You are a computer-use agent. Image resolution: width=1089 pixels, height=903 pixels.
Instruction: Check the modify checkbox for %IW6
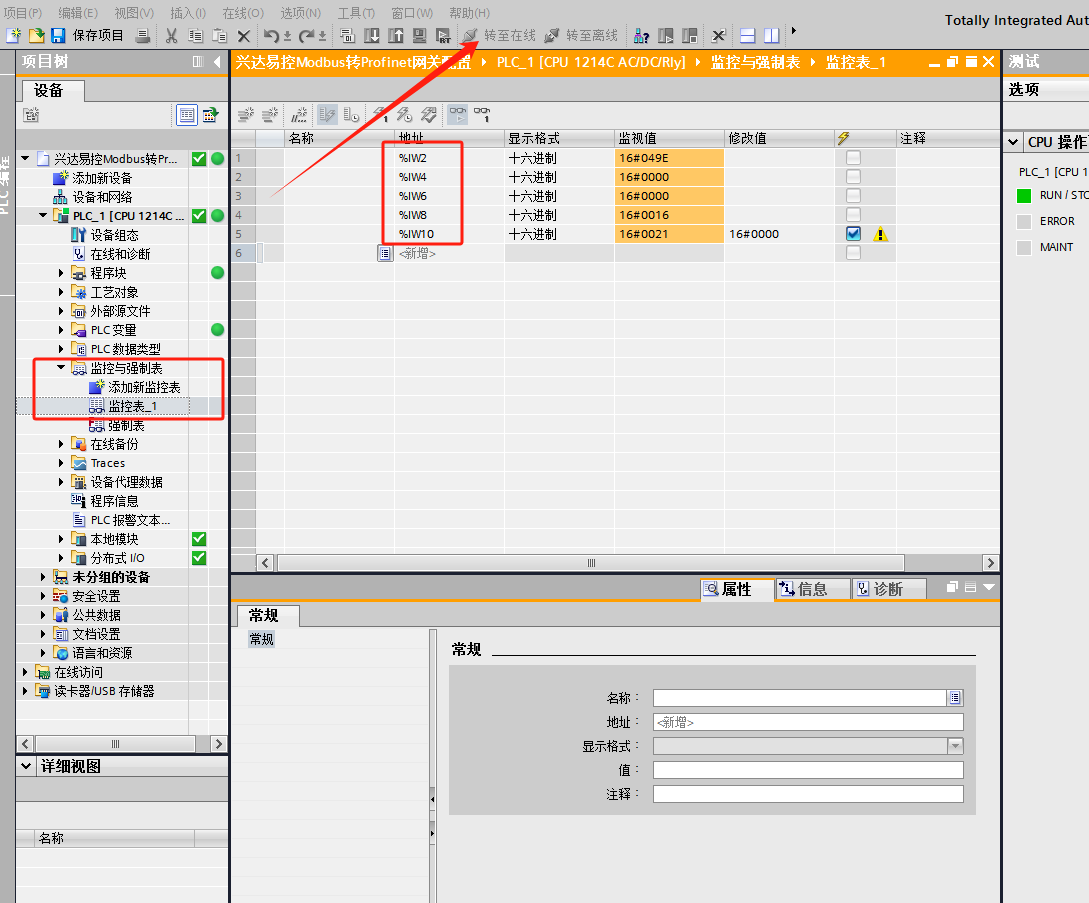[x=854, y=196]
